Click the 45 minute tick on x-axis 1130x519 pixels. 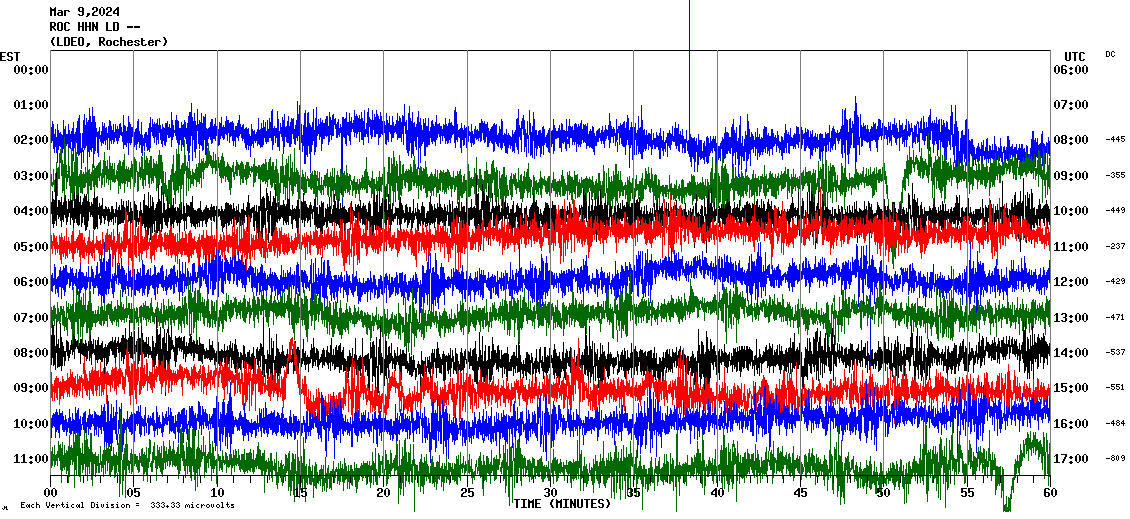click(800, 493)
